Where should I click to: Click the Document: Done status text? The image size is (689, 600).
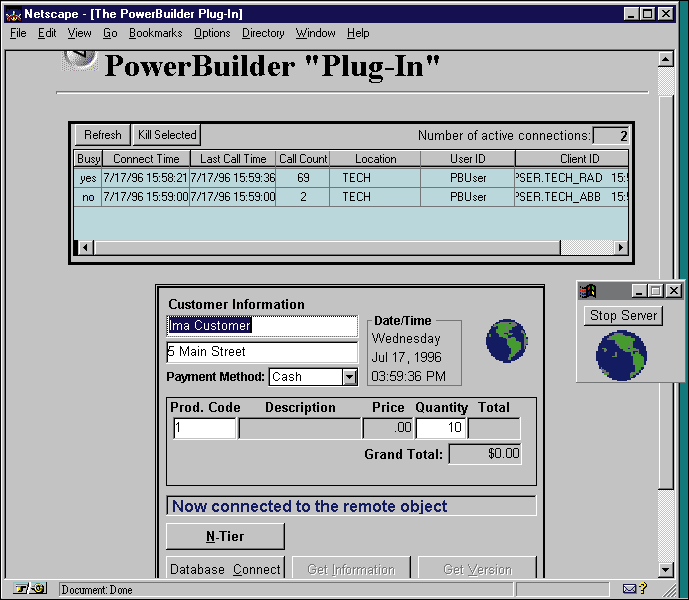97,590
